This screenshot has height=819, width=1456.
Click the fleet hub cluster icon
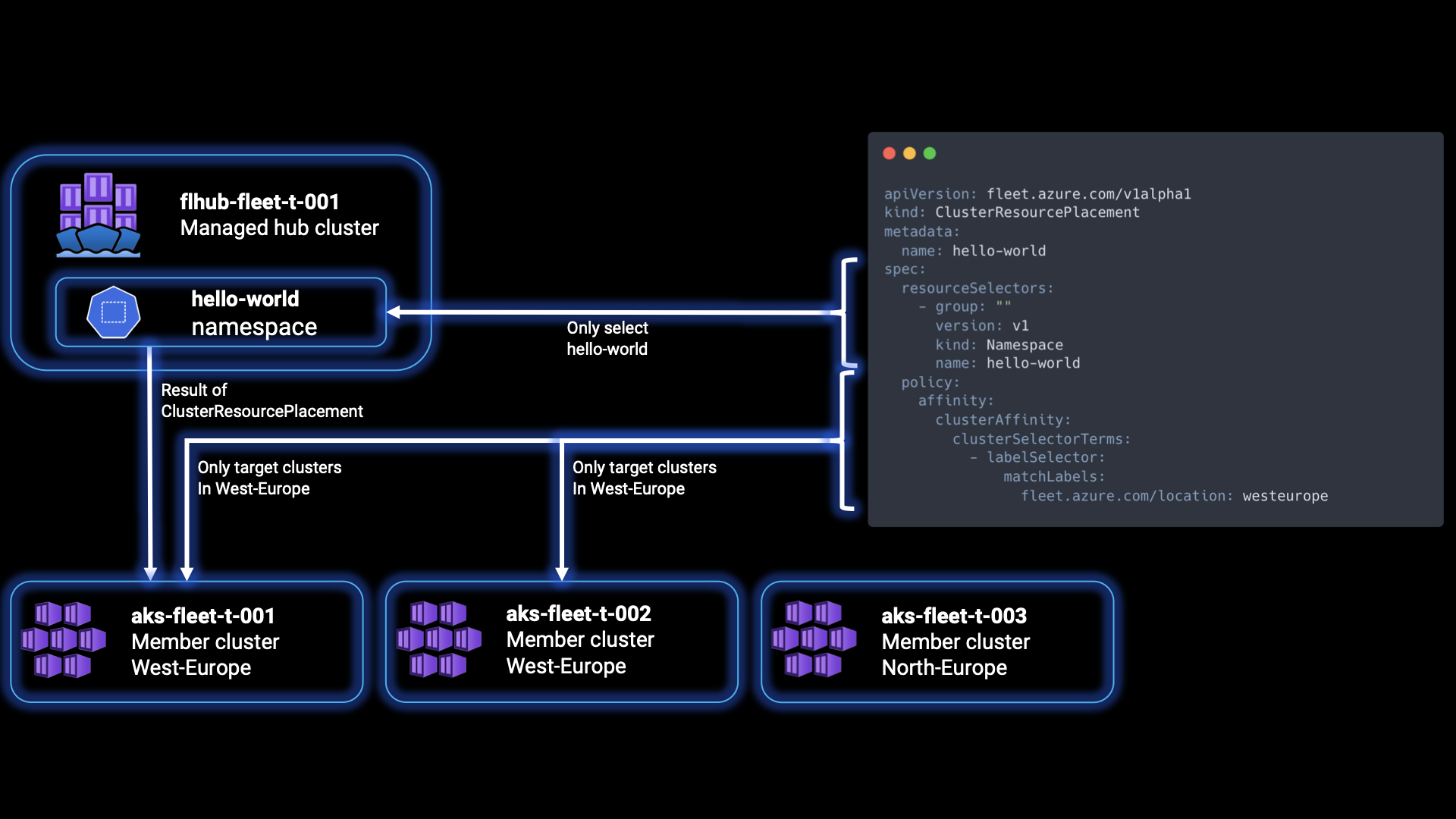pos(99,215)
